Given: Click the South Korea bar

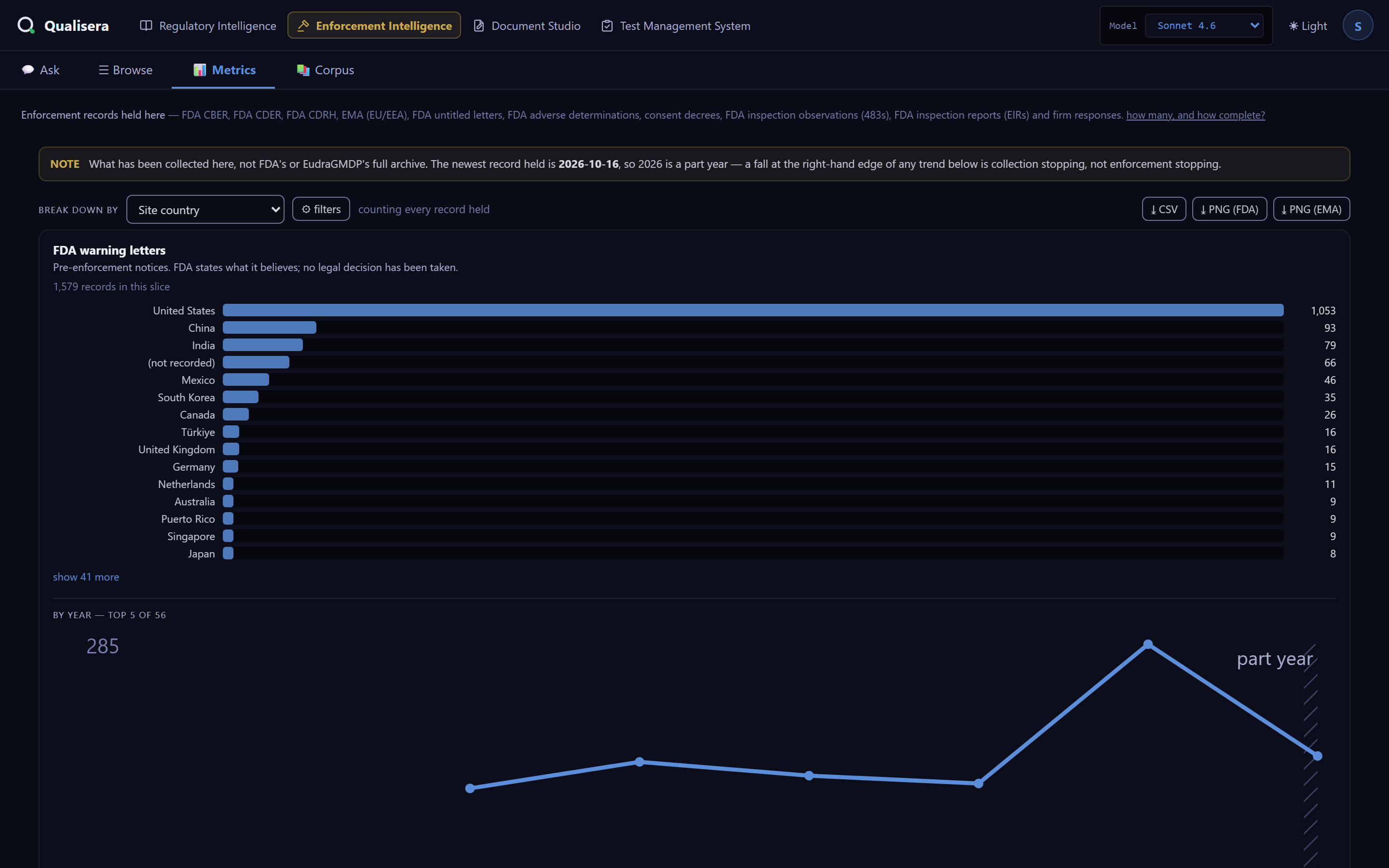Looking at the screenshot, I should [x=241, y=397].
